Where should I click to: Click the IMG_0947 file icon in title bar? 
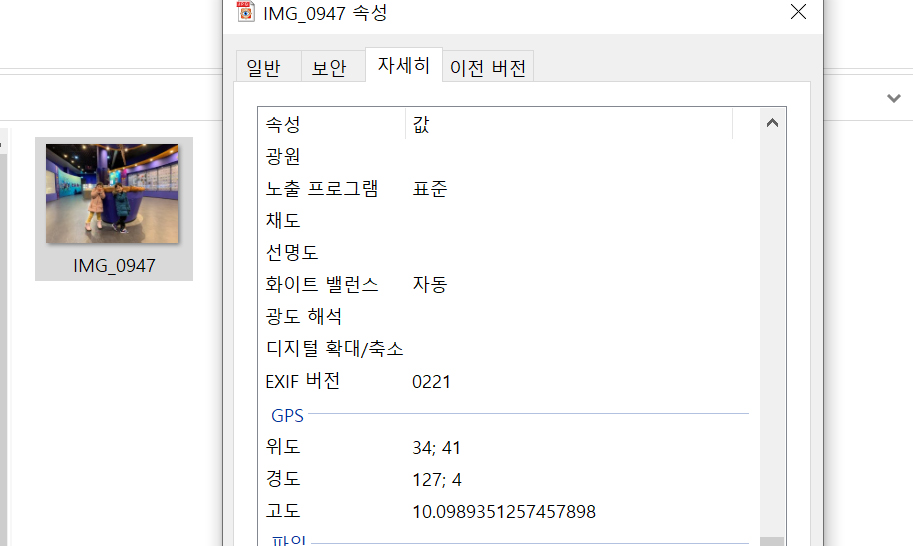[x=246, y=12]
